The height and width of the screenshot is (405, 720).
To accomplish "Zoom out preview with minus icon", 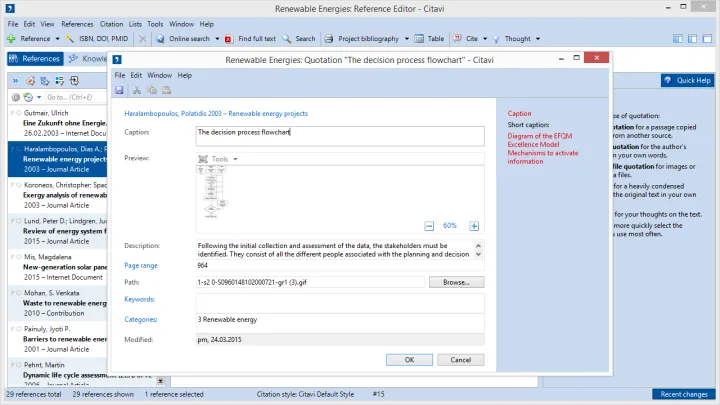I will coord(429,226).
